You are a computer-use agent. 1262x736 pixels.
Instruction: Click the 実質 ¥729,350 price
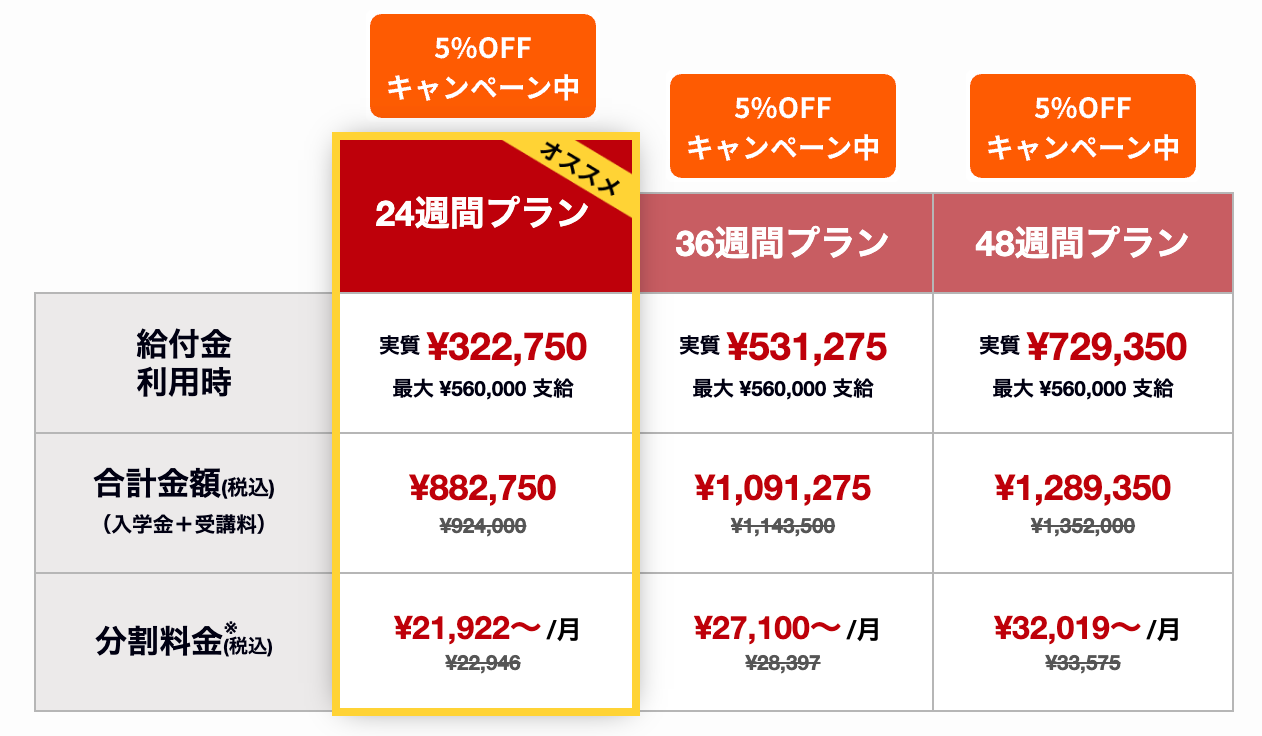point(1083,347)
